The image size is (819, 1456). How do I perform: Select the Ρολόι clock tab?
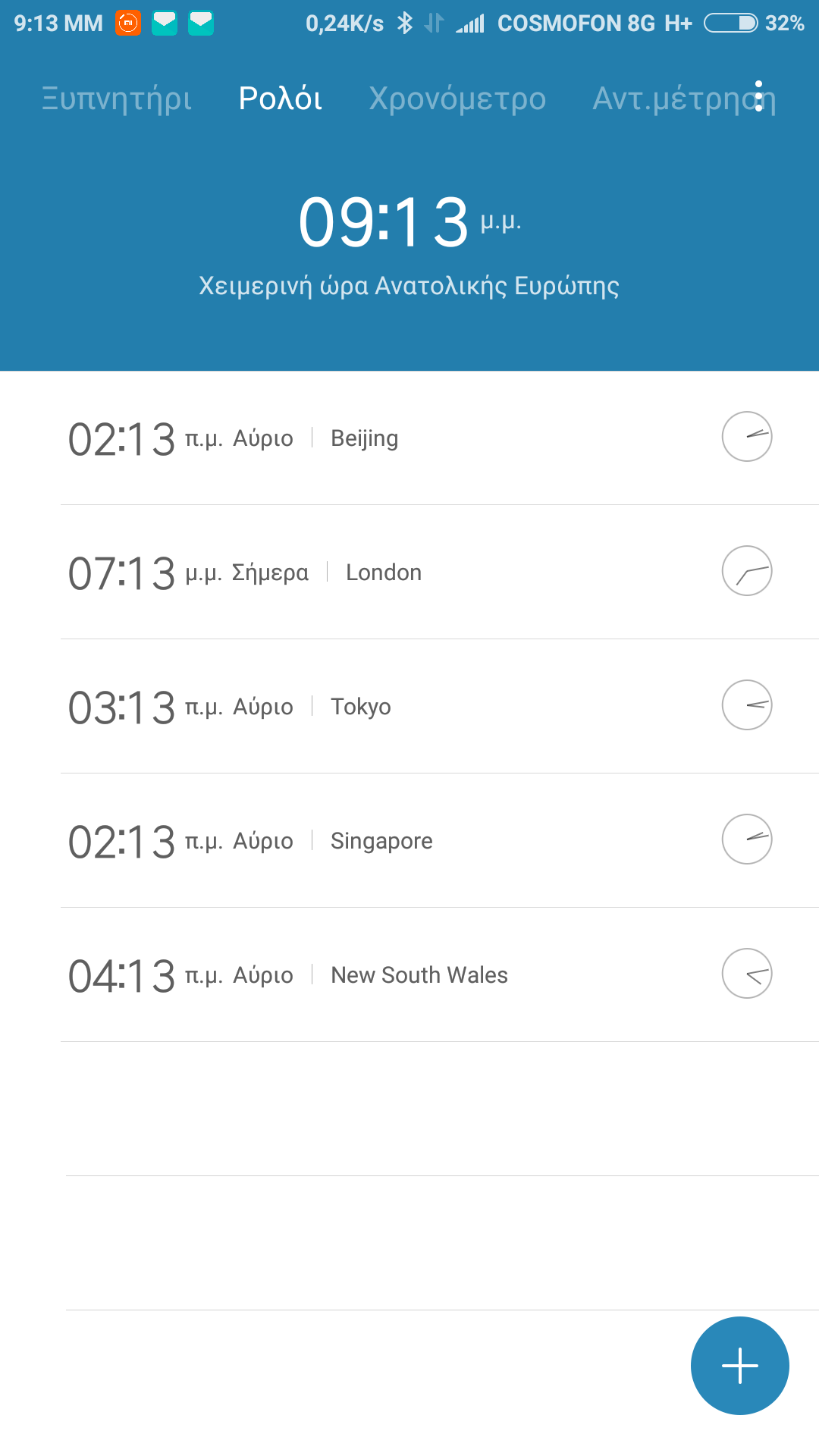[281, 99]
